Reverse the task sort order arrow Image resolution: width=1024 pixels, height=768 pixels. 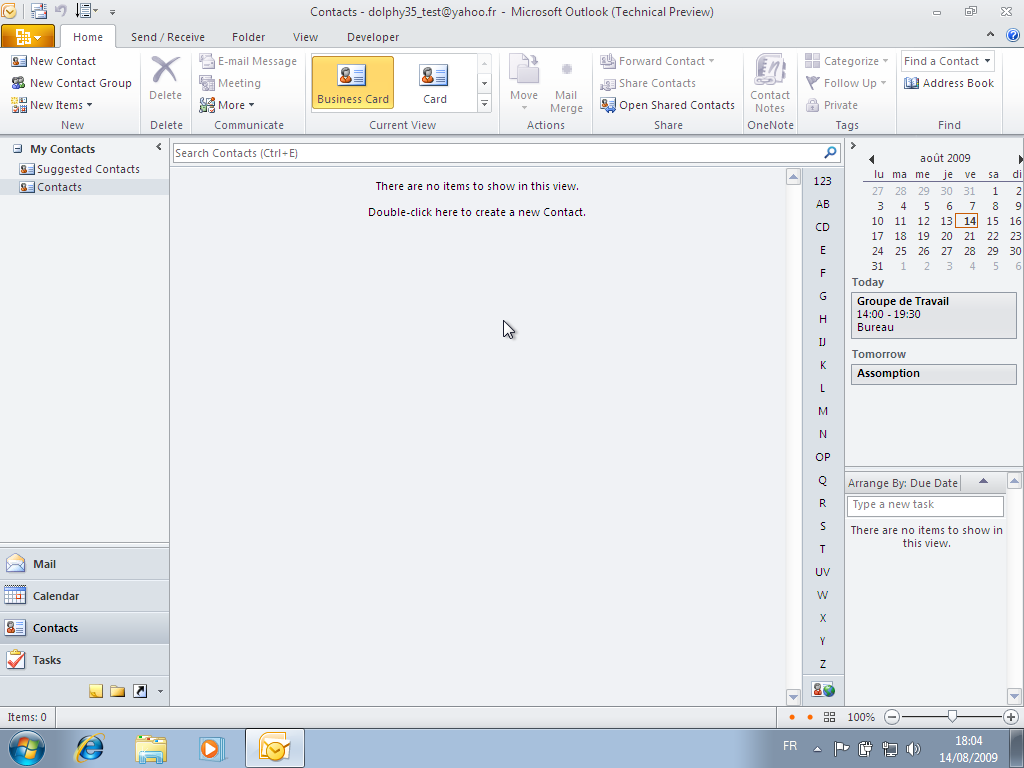983,482
